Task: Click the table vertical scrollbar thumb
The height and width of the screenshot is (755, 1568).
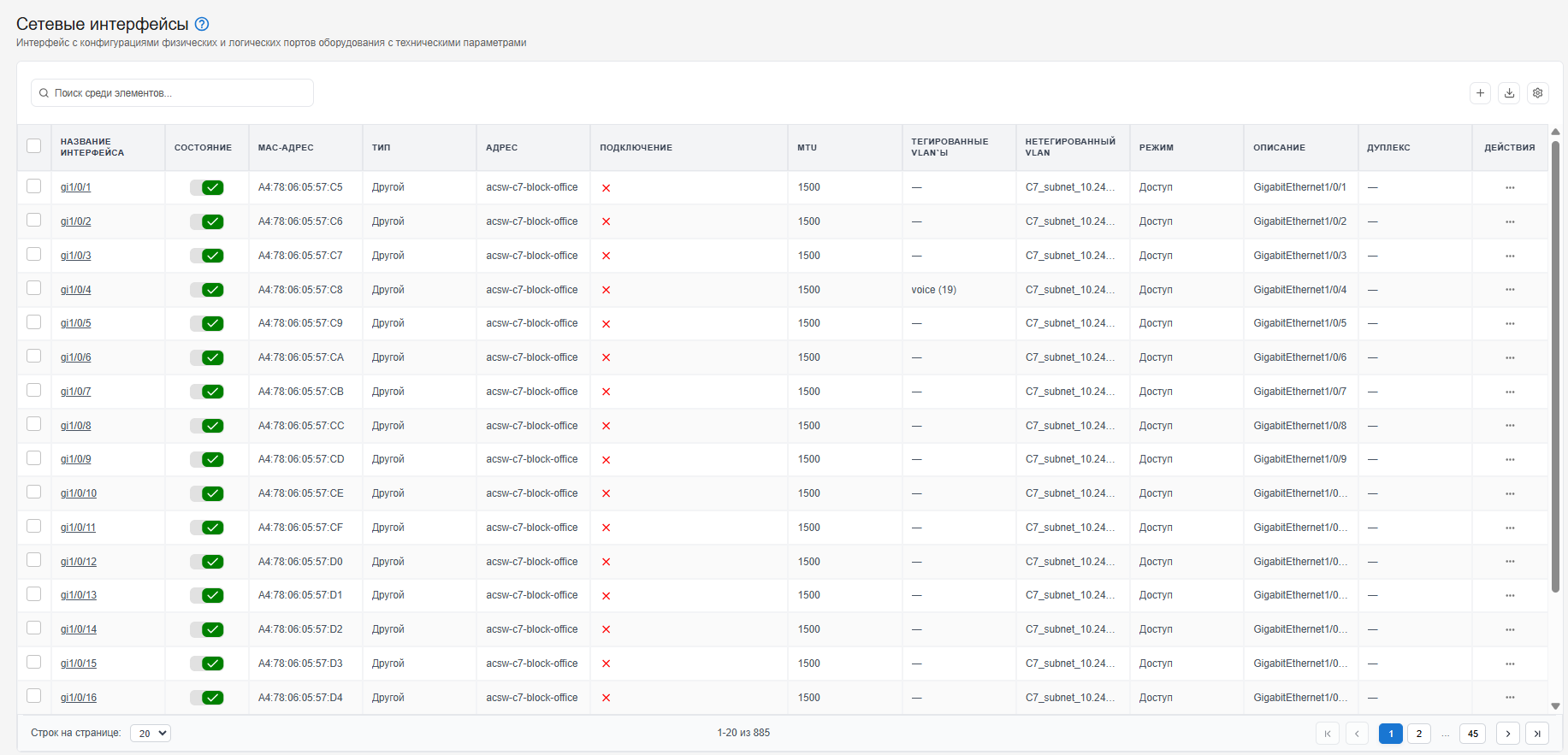Action: point(1555,366)
